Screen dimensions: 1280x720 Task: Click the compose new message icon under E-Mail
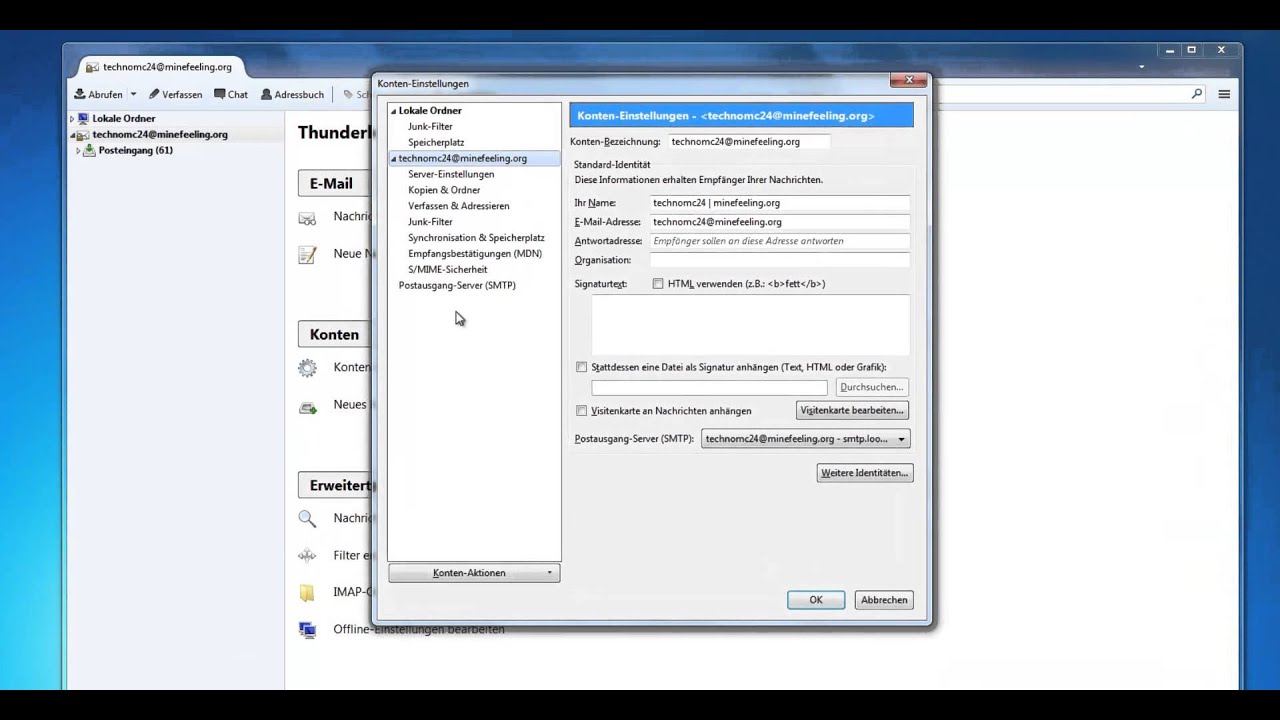click(308, 254)
